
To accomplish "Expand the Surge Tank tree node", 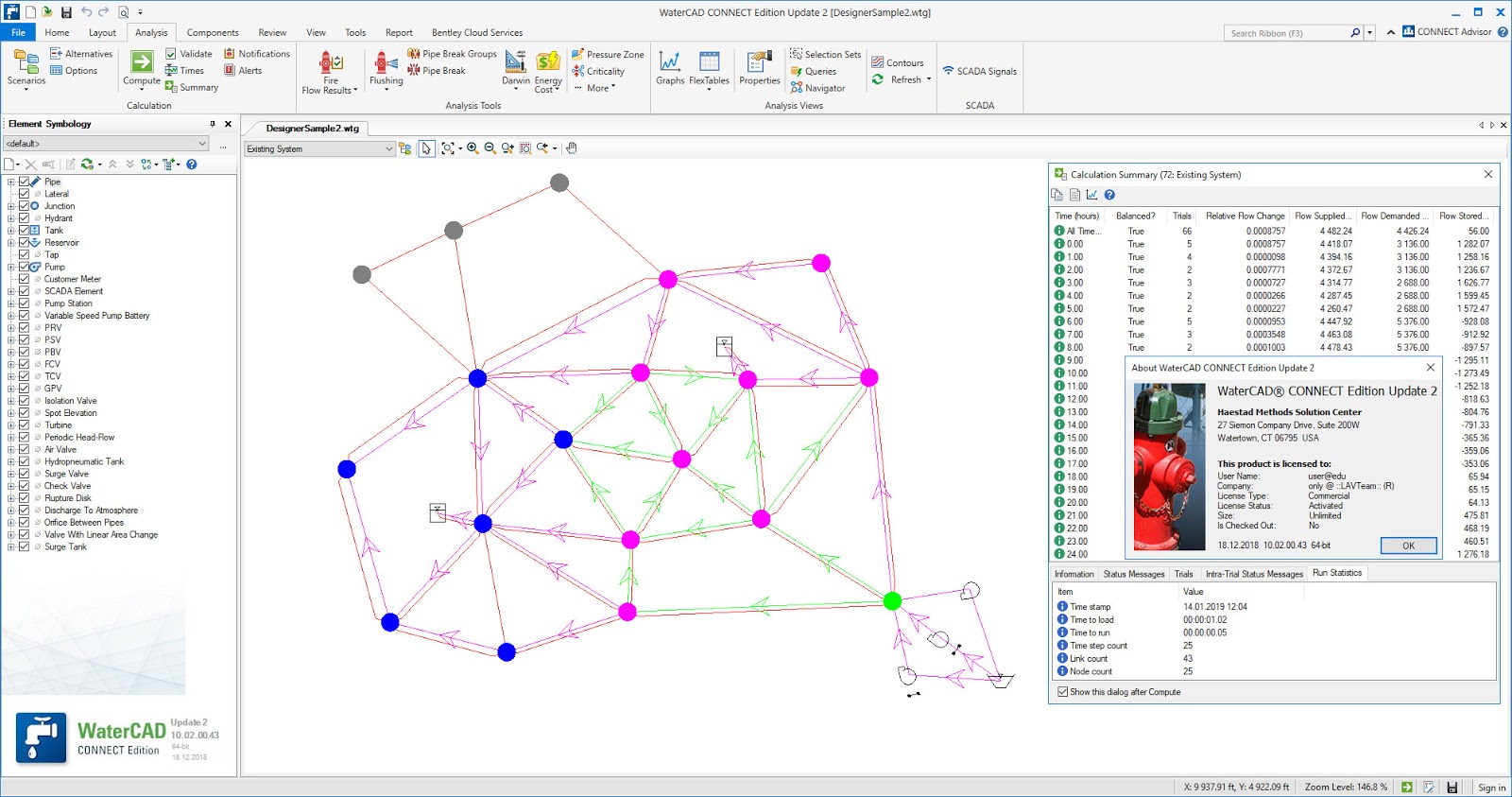I will (x=11, y=546).
